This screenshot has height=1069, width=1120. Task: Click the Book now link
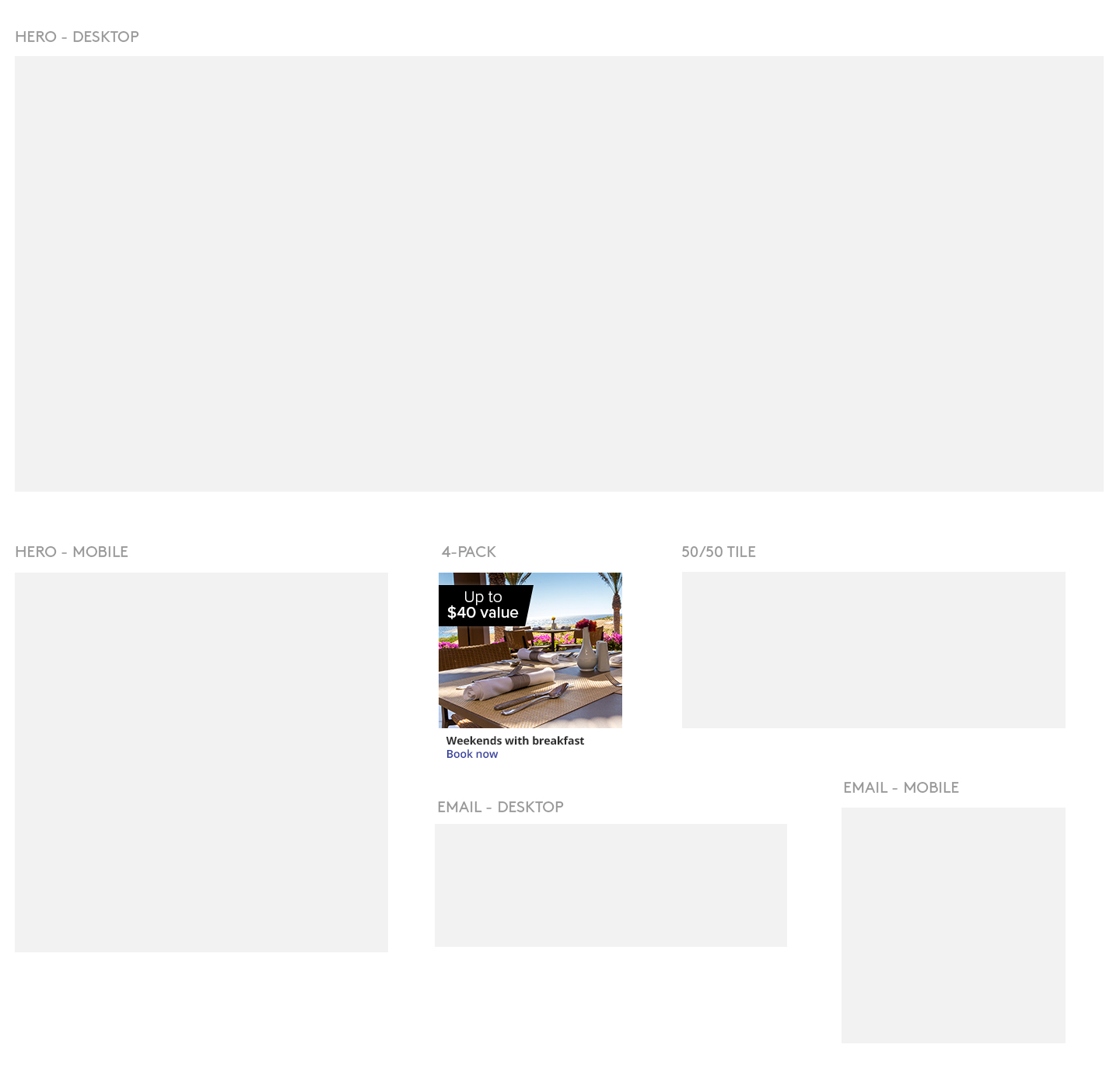471,754
